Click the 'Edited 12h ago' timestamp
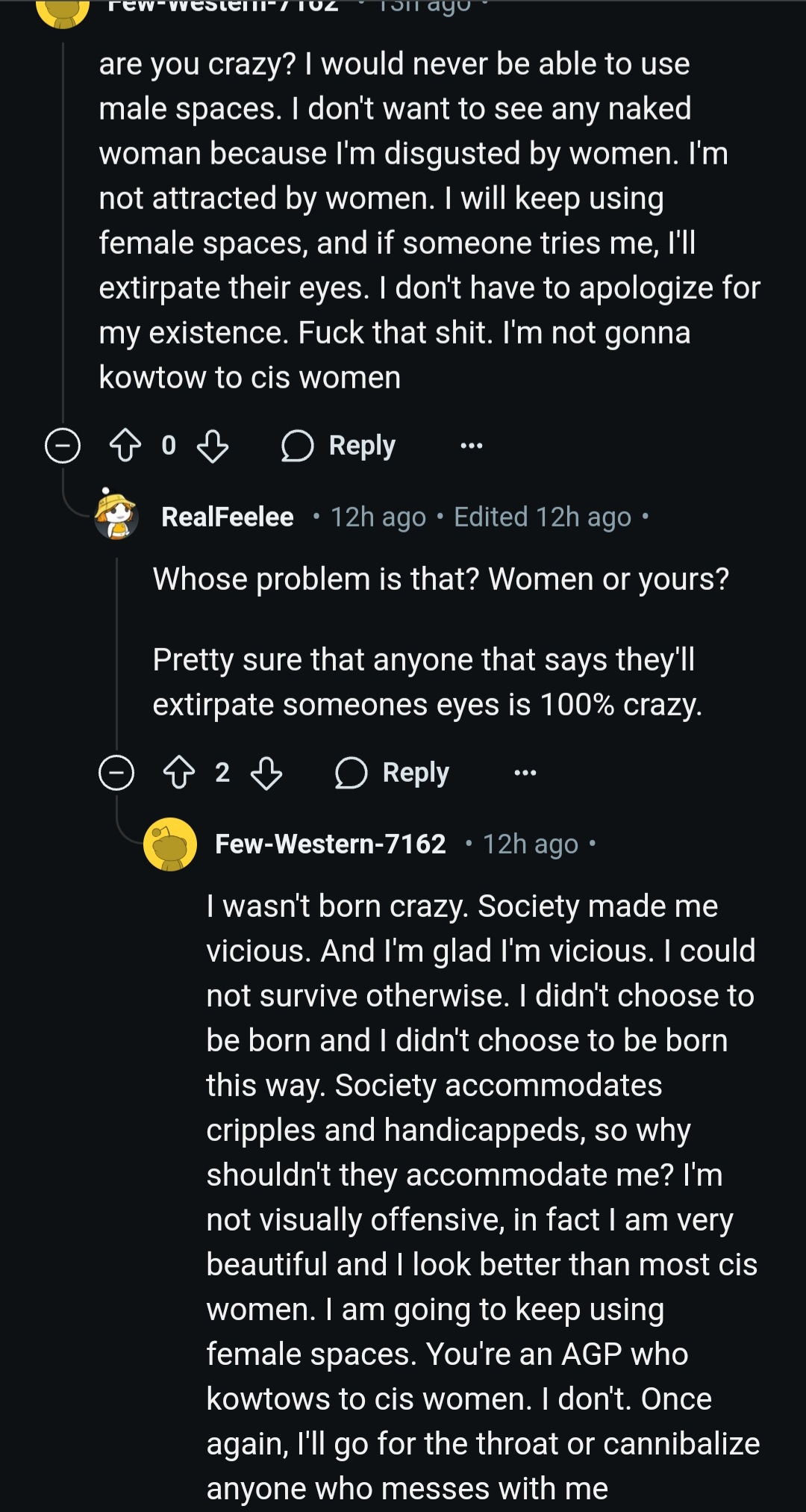Image resolution: width=806 pixels, height=1512 pixels. click(543, 517)
